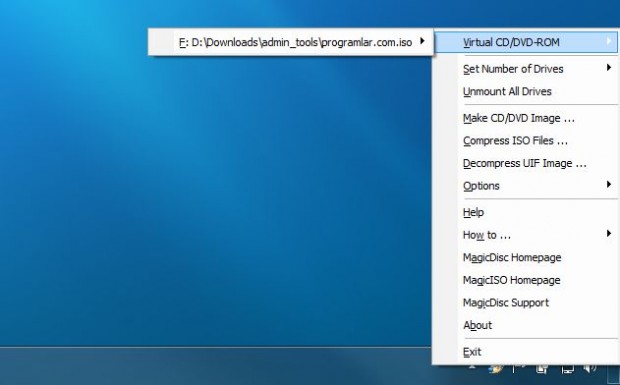Open MagicDisc Homepage link
The image size is (620, 385).
pos(526,257)
